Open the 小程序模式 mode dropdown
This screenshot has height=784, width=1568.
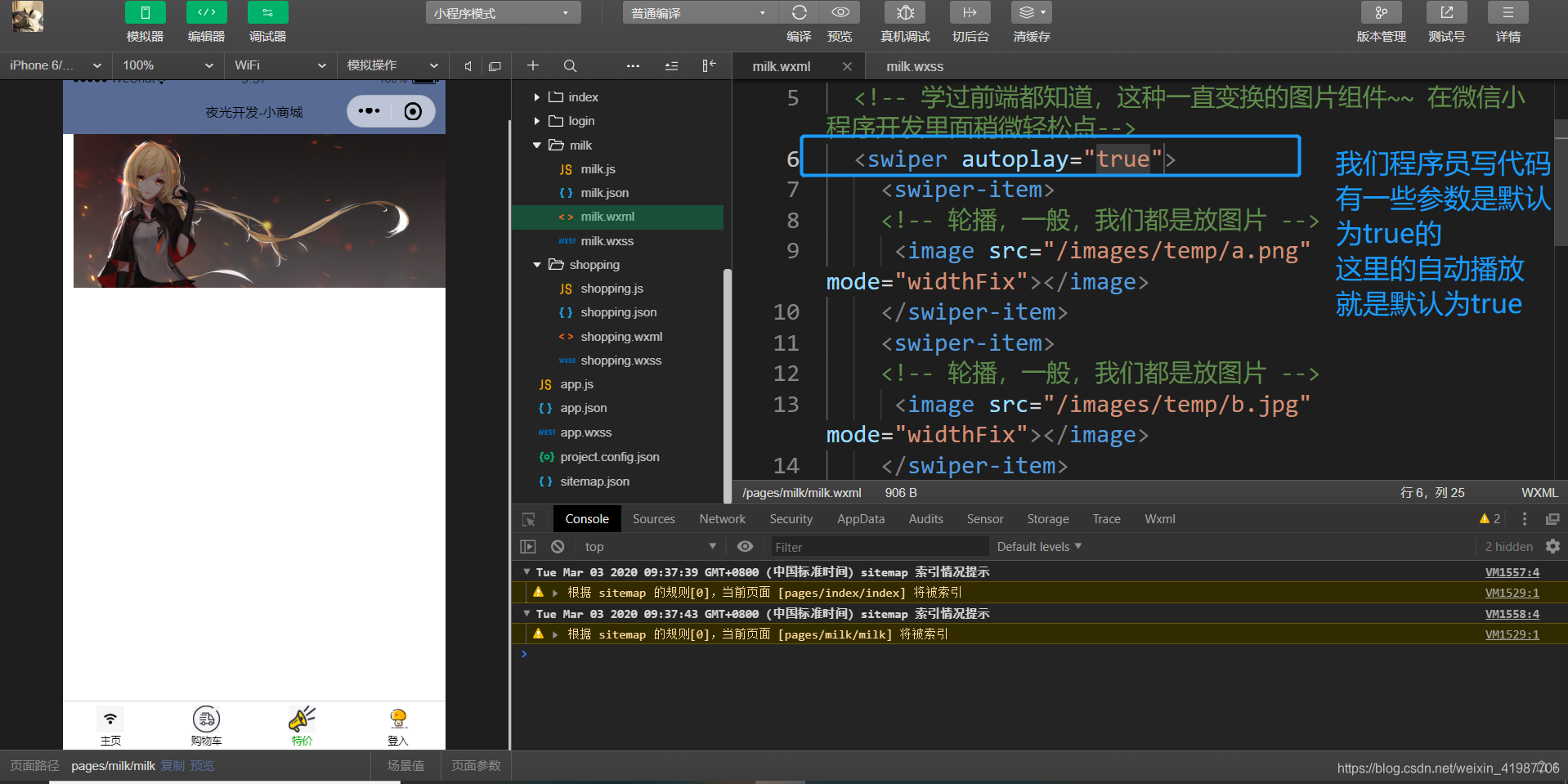pos(503,13)
